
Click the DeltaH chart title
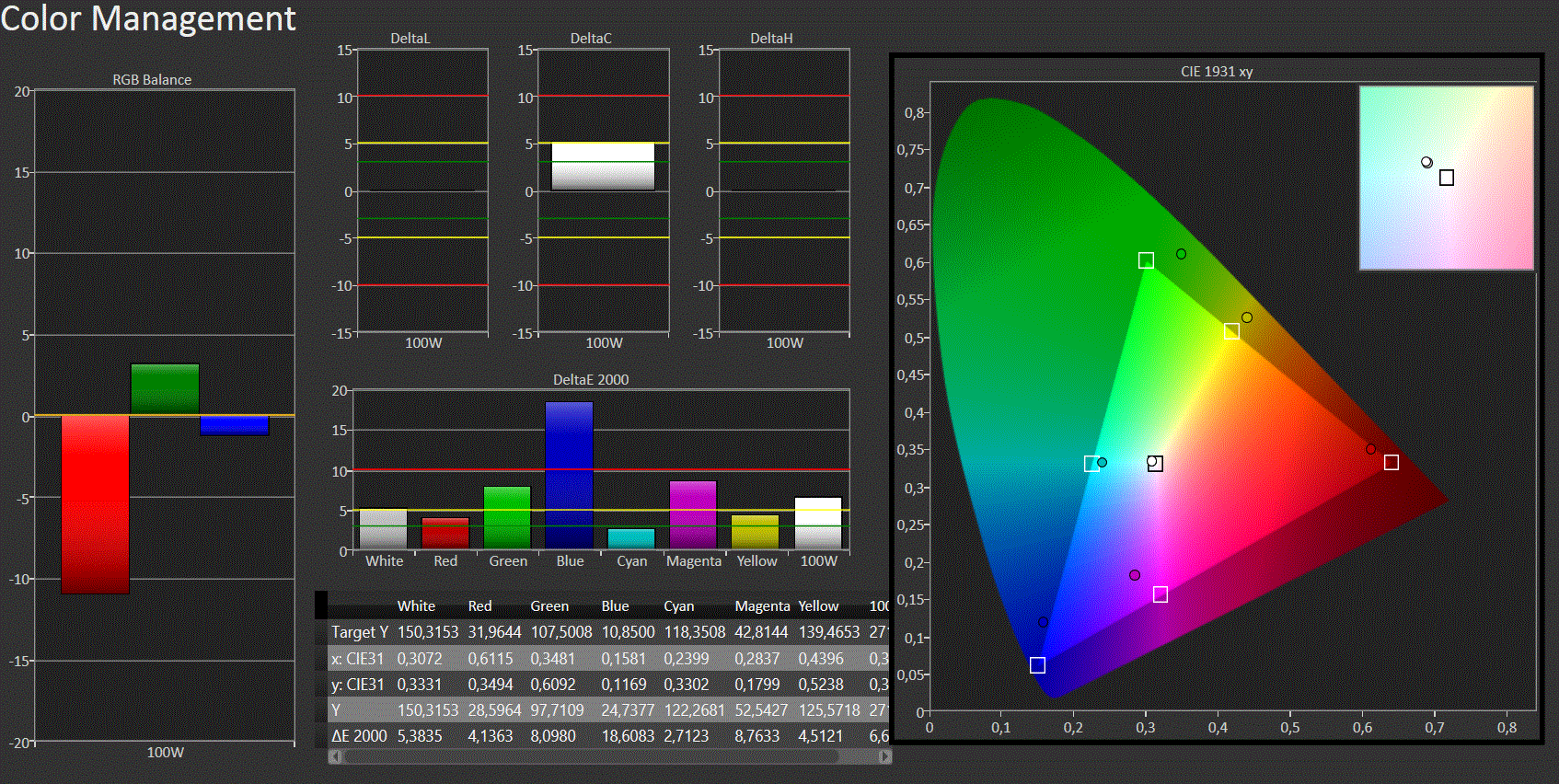(771, 38)
